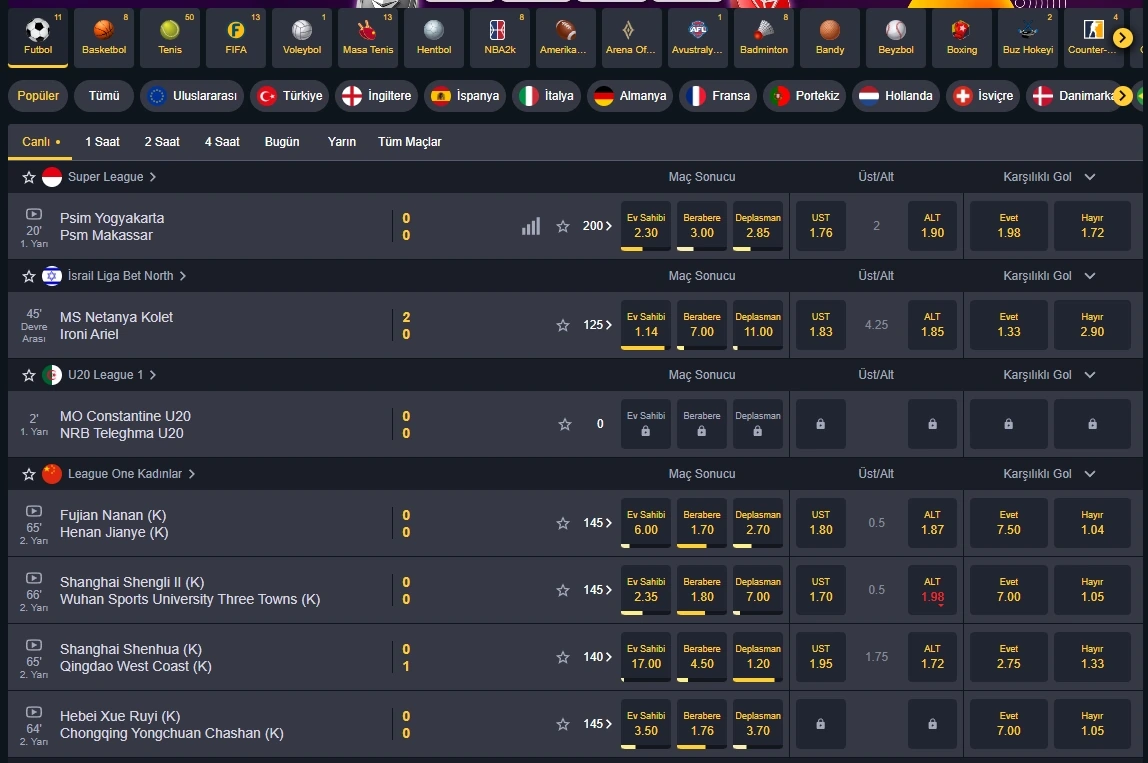Filter by Türkiye country
The width and height of the screenshot is (1148, 763).
[x=291, y=96]
